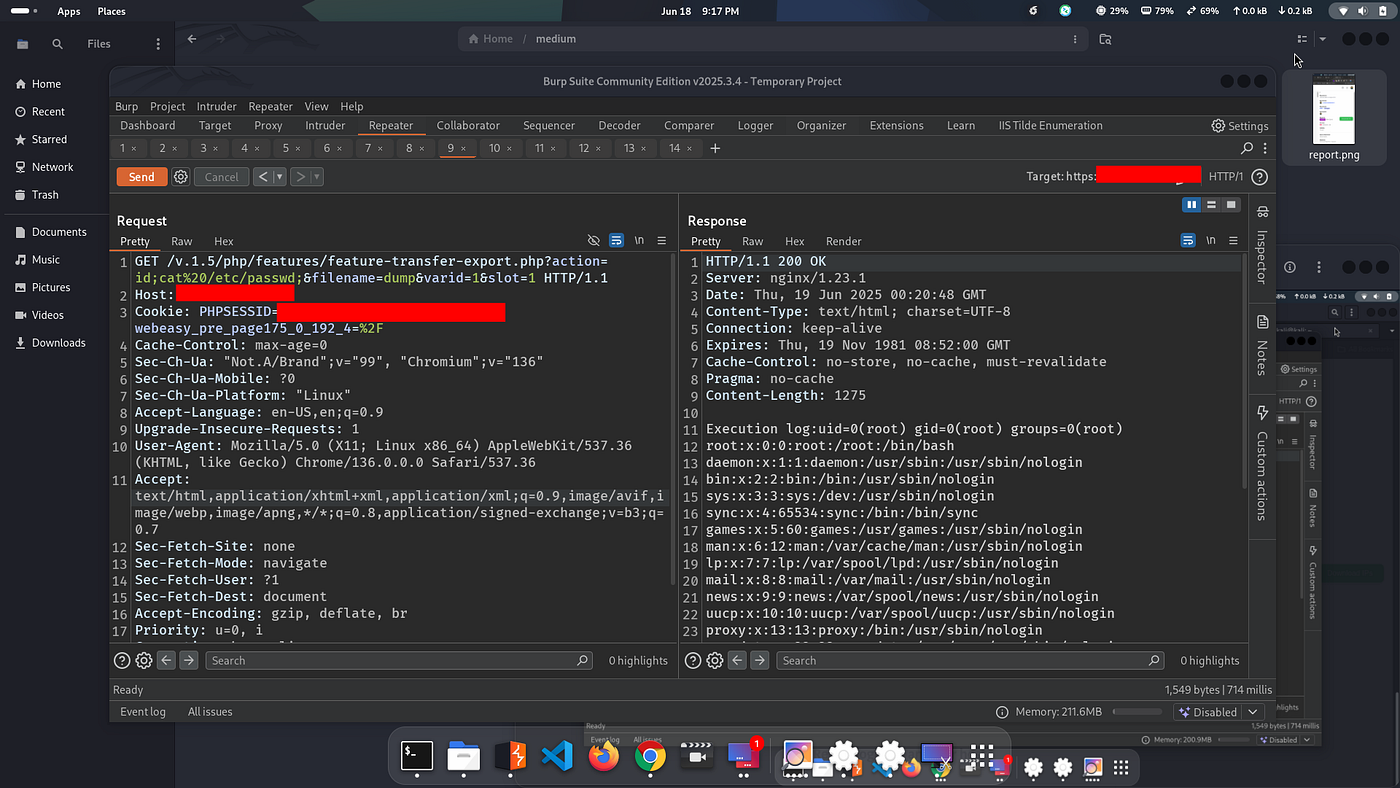
Task: Open the Event log
Action: [x=143, y=712]
